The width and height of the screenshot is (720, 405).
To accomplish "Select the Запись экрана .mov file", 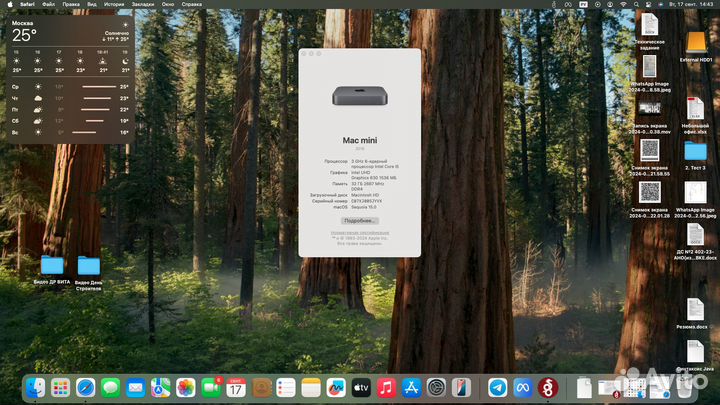I will 649,118.
